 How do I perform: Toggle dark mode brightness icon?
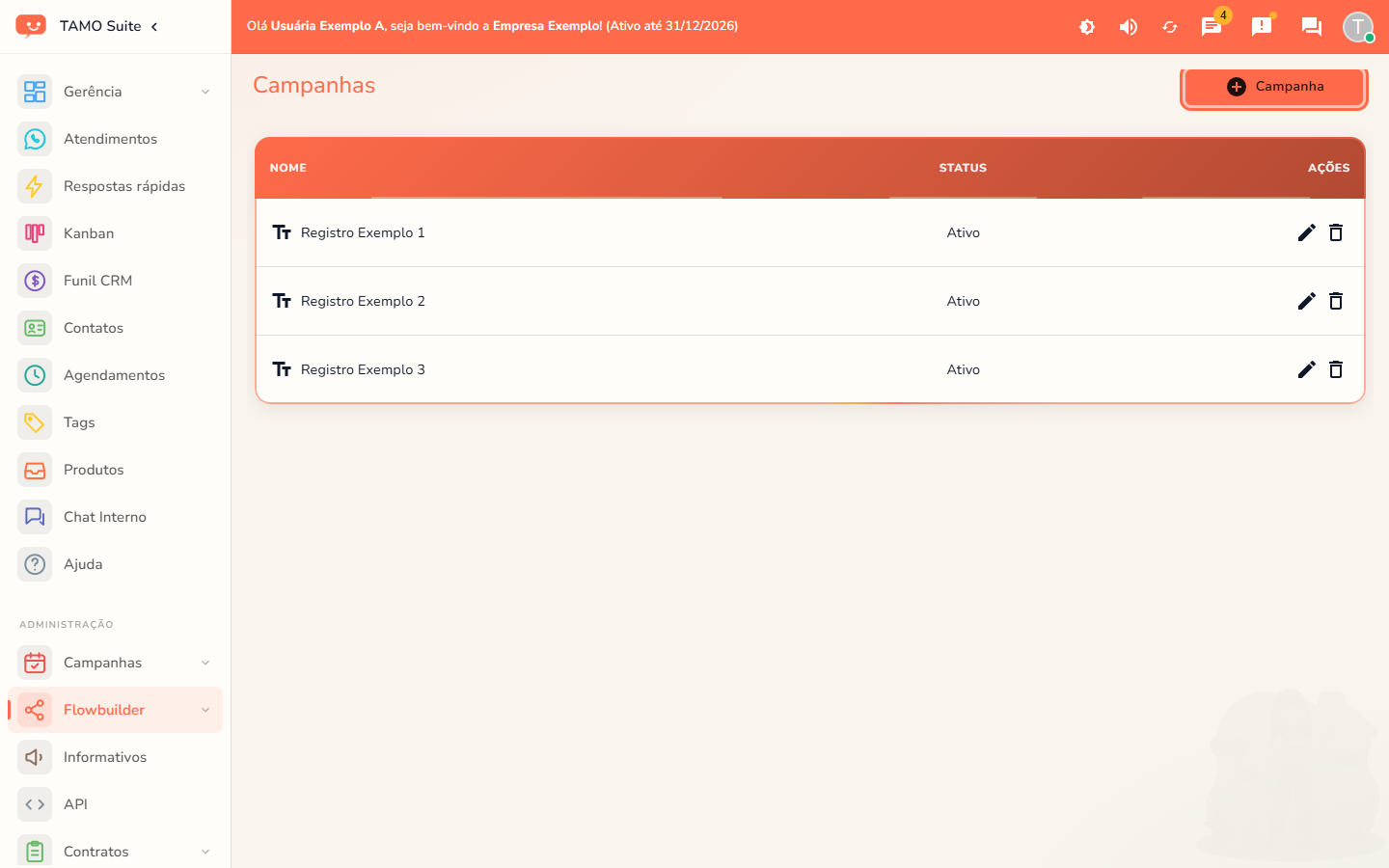(x=1087, y=27)
